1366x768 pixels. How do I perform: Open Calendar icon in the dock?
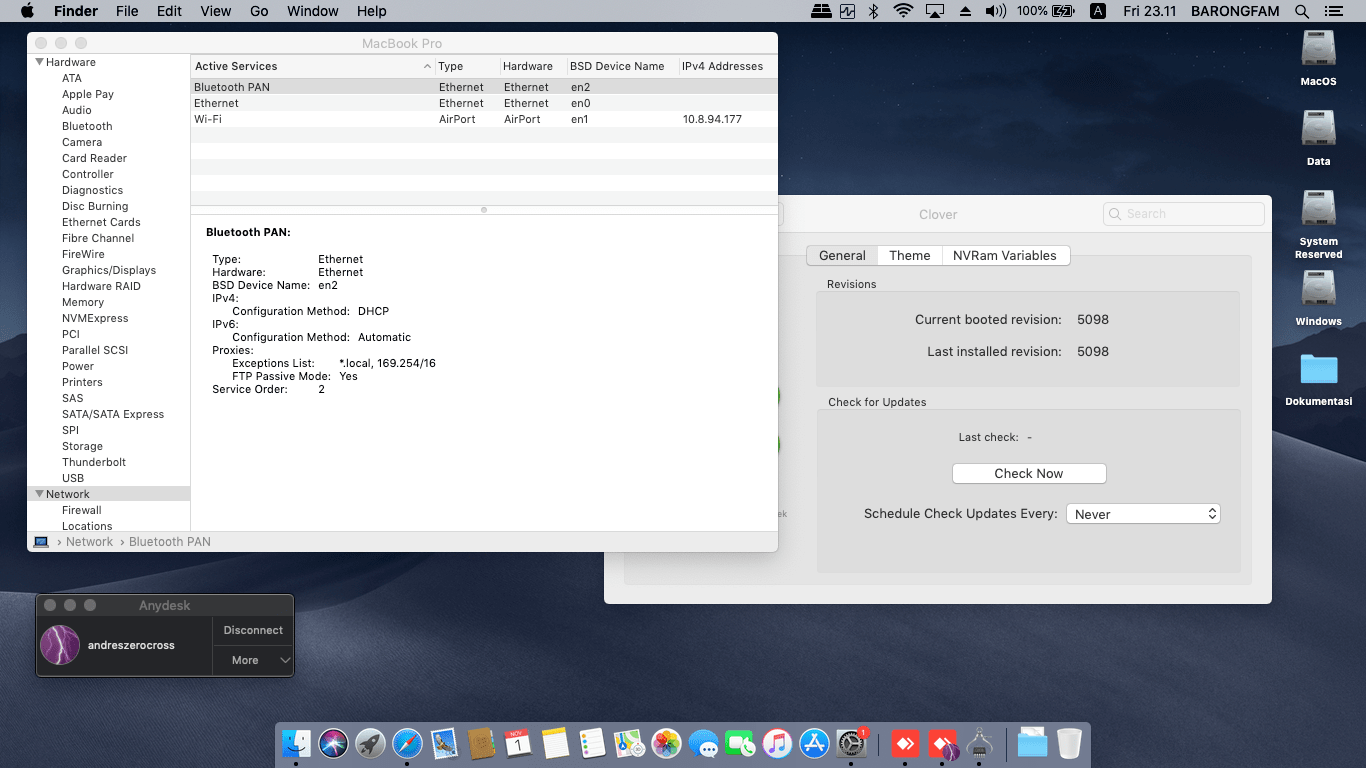[518, 743]
